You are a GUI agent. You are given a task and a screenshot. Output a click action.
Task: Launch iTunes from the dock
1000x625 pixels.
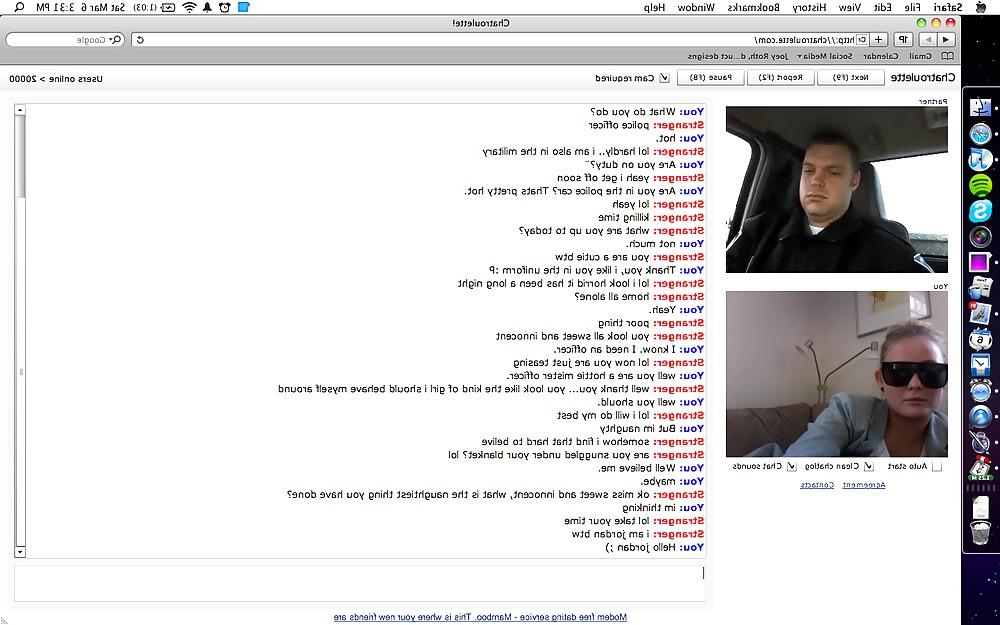tap(981, 159)
